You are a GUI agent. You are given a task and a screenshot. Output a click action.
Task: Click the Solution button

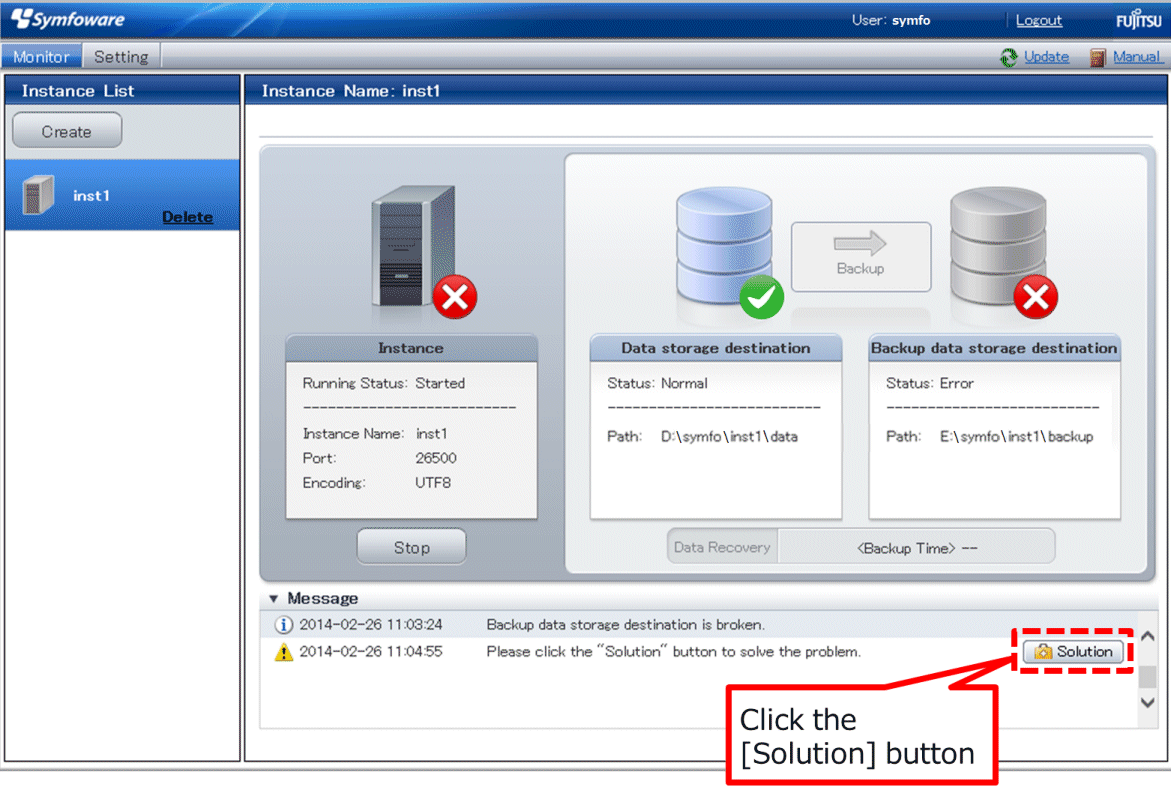point(1073,651)
